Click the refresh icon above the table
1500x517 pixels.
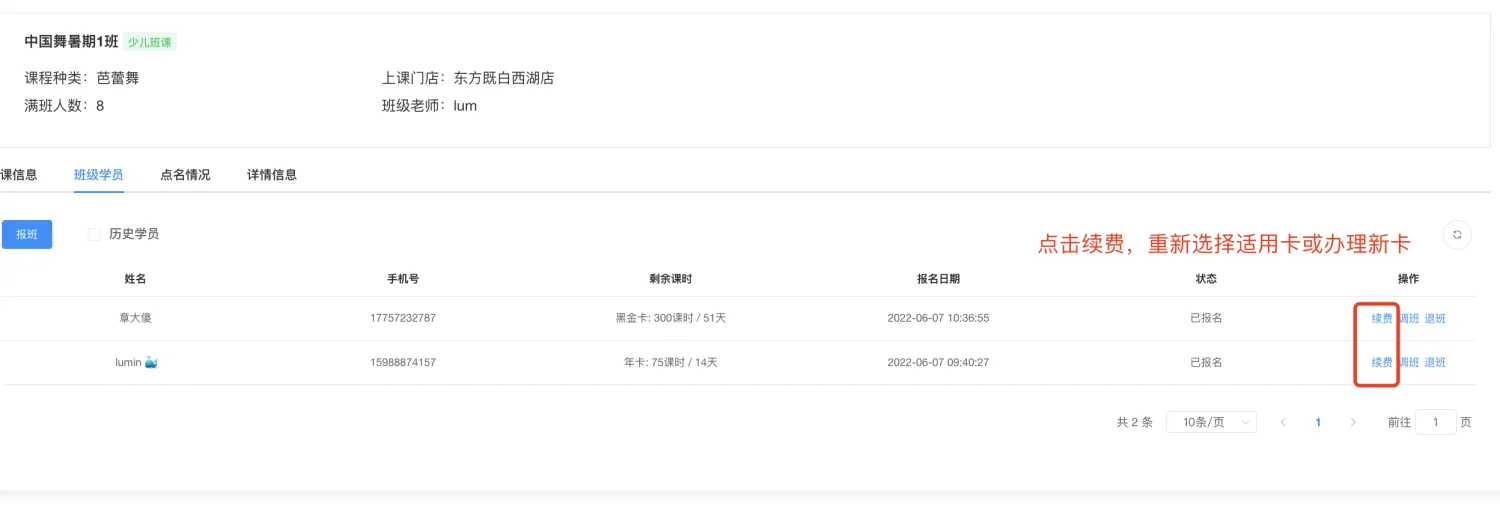[x=1457, y=234]
